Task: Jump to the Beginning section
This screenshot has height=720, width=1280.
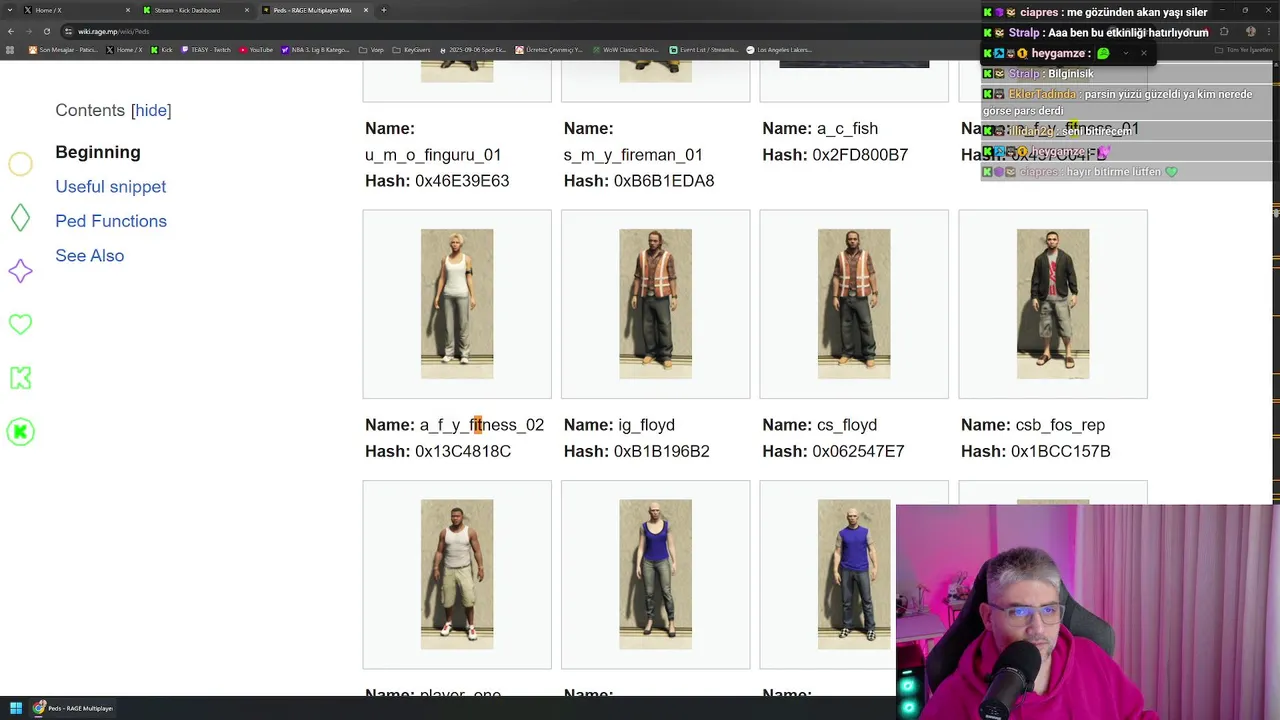Action: click(98, 152)
